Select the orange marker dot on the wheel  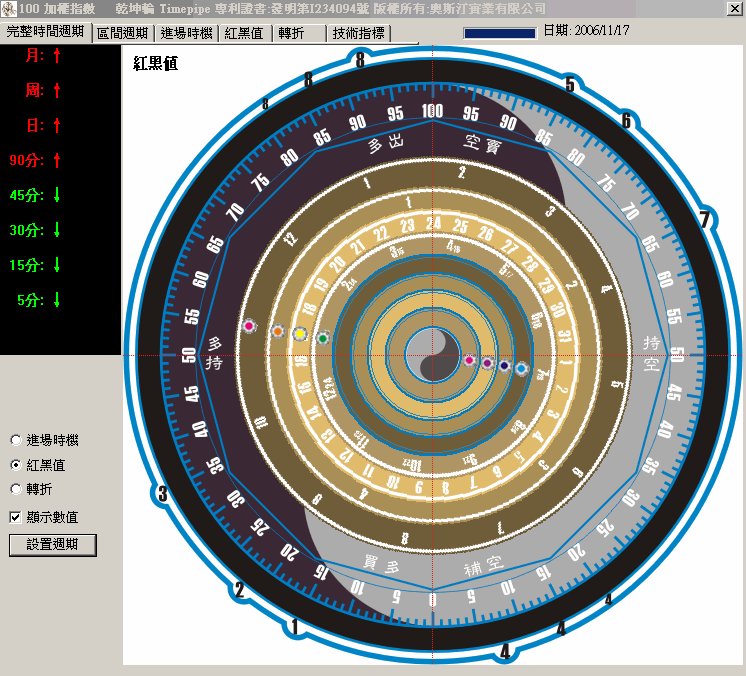(277, 331)
